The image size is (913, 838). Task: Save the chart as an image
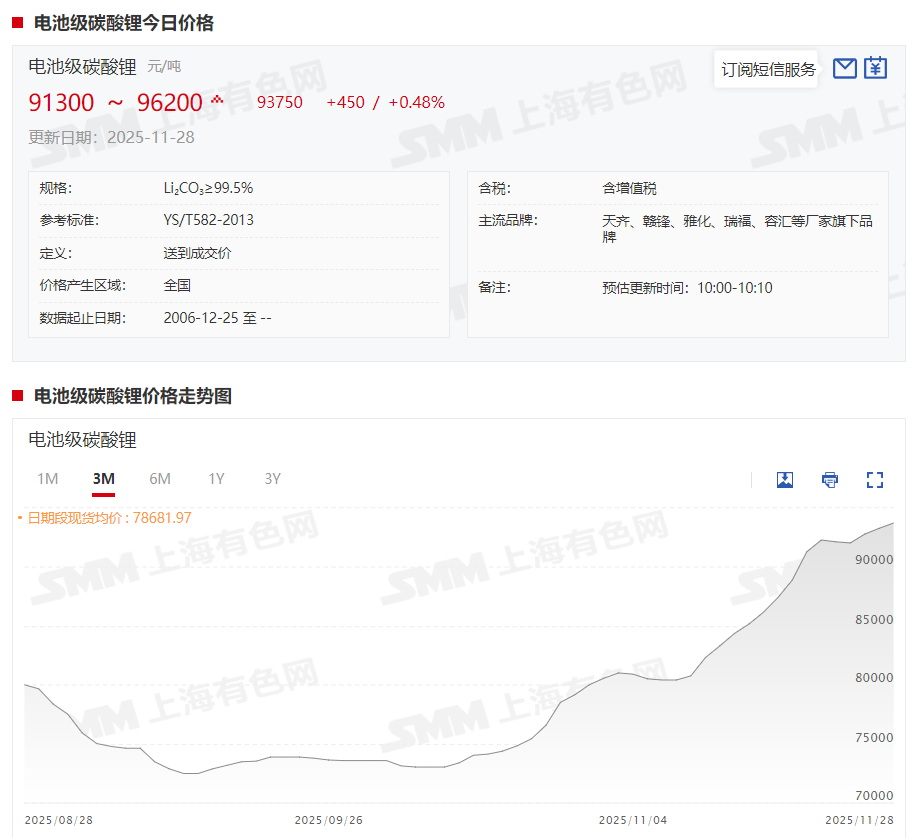tap(785, 480)
